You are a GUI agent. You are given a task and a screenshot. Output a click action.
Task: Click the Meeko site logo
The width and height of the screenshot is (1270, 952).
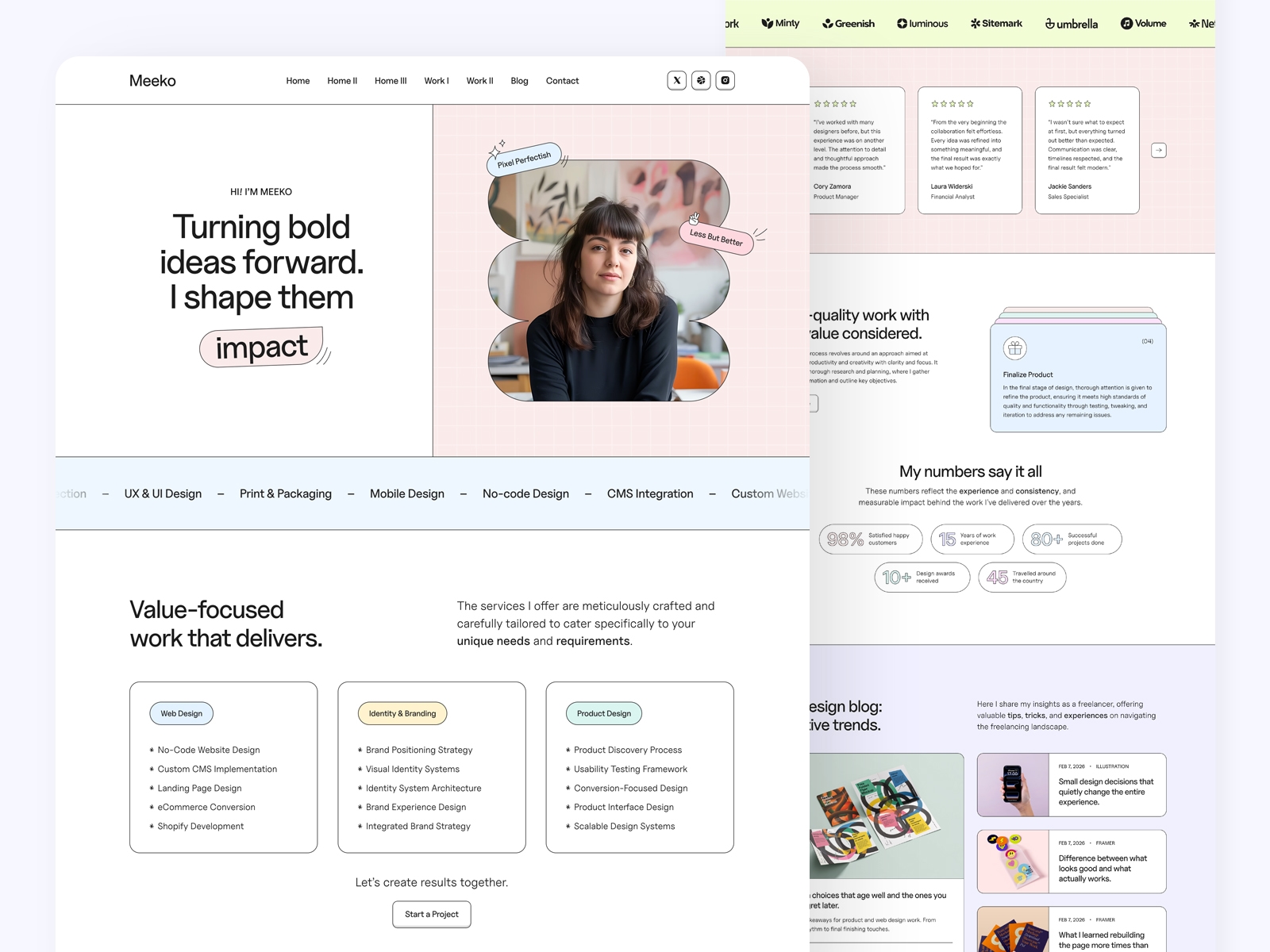(152, 81)
